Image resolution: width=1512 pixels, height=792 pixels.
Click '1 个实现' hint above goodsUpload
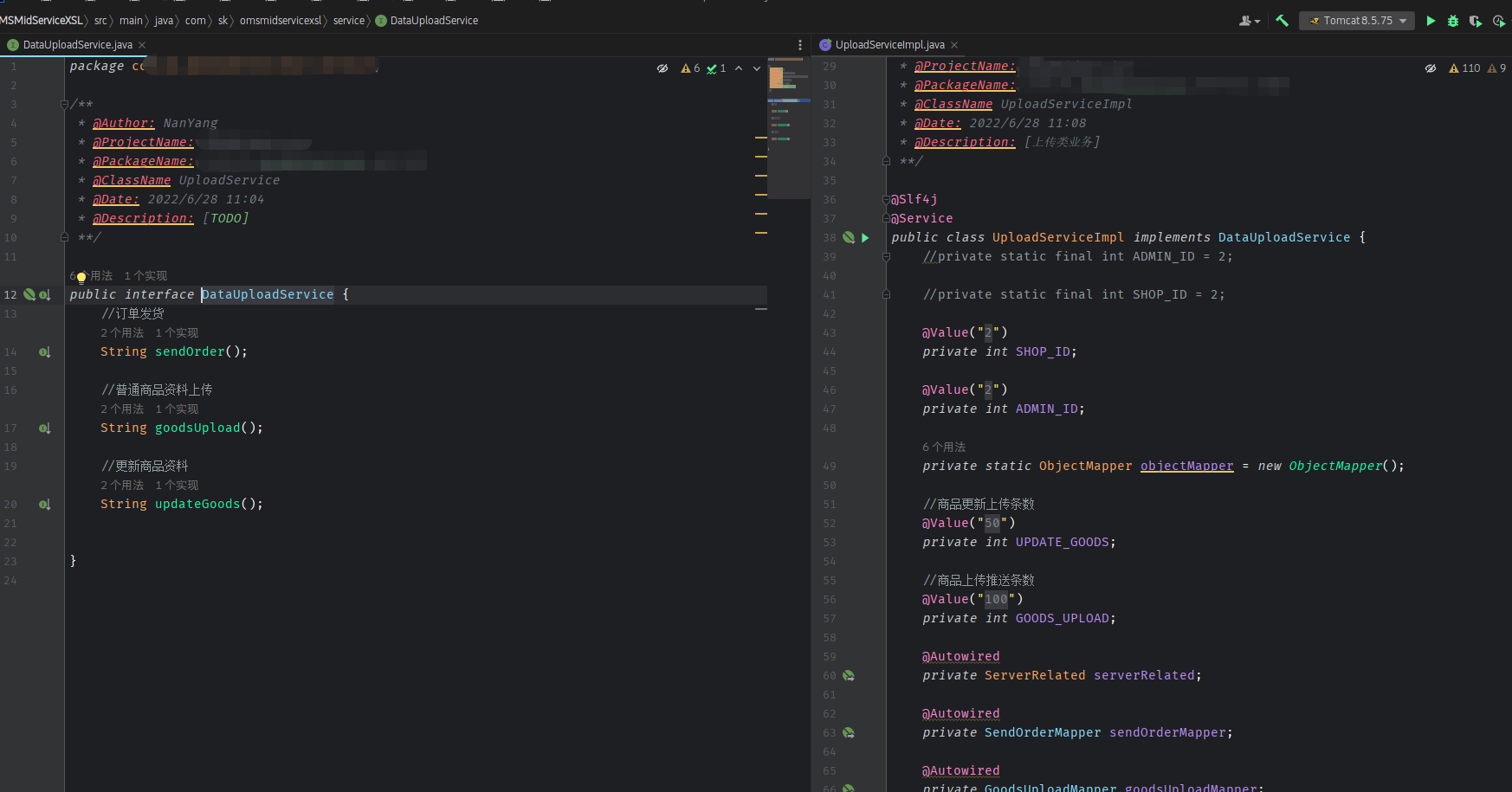click(177, 409)
